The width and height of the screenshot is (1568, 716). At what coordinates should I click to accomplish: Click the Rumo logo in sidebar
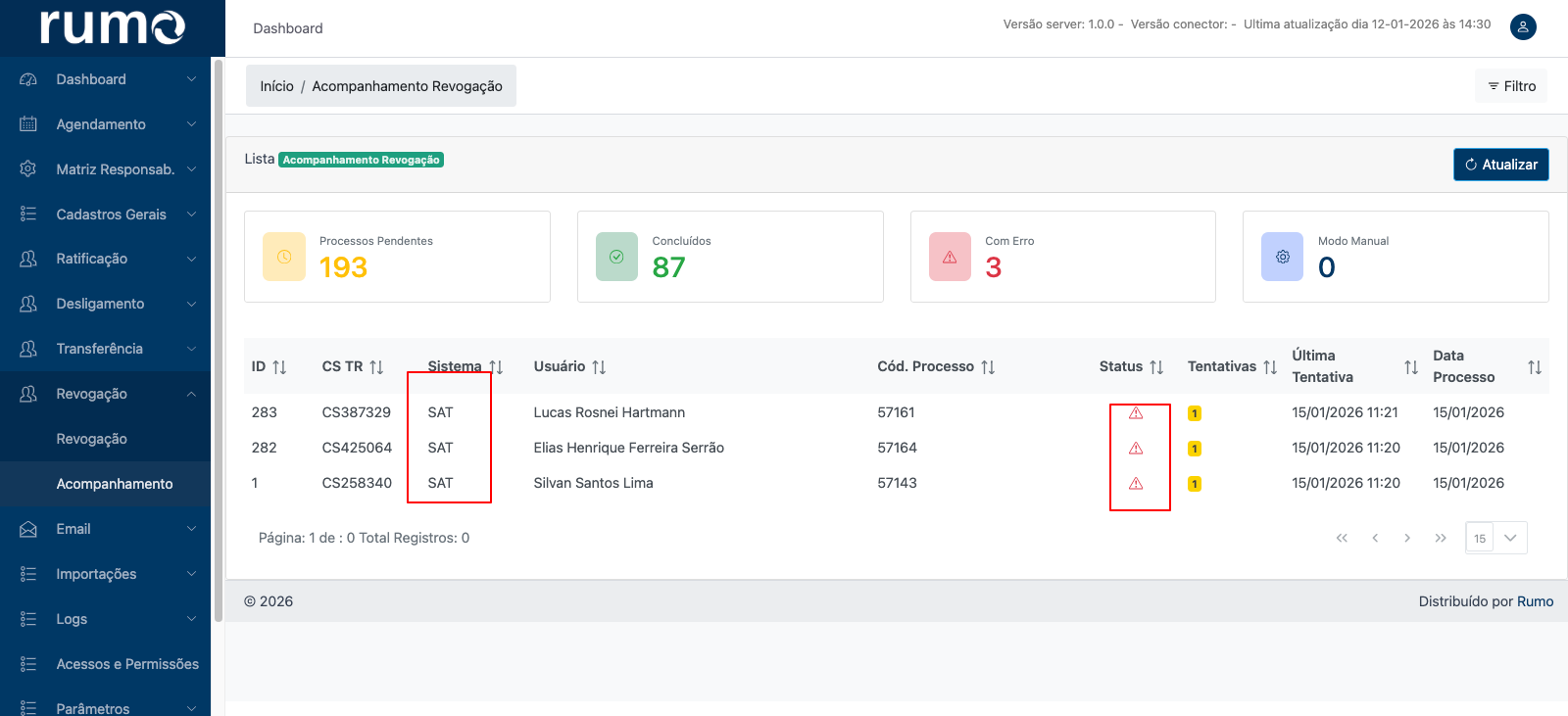point(112,27)
